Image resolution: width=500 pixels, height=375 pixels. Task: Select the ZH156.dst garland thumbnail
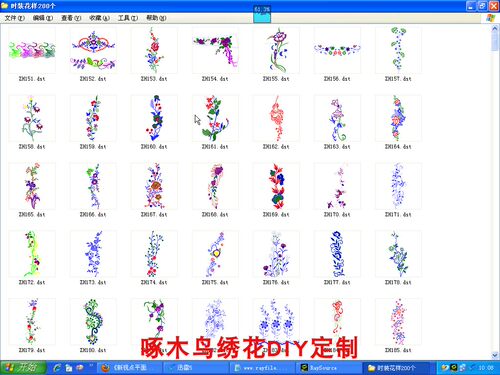(337, 51)
